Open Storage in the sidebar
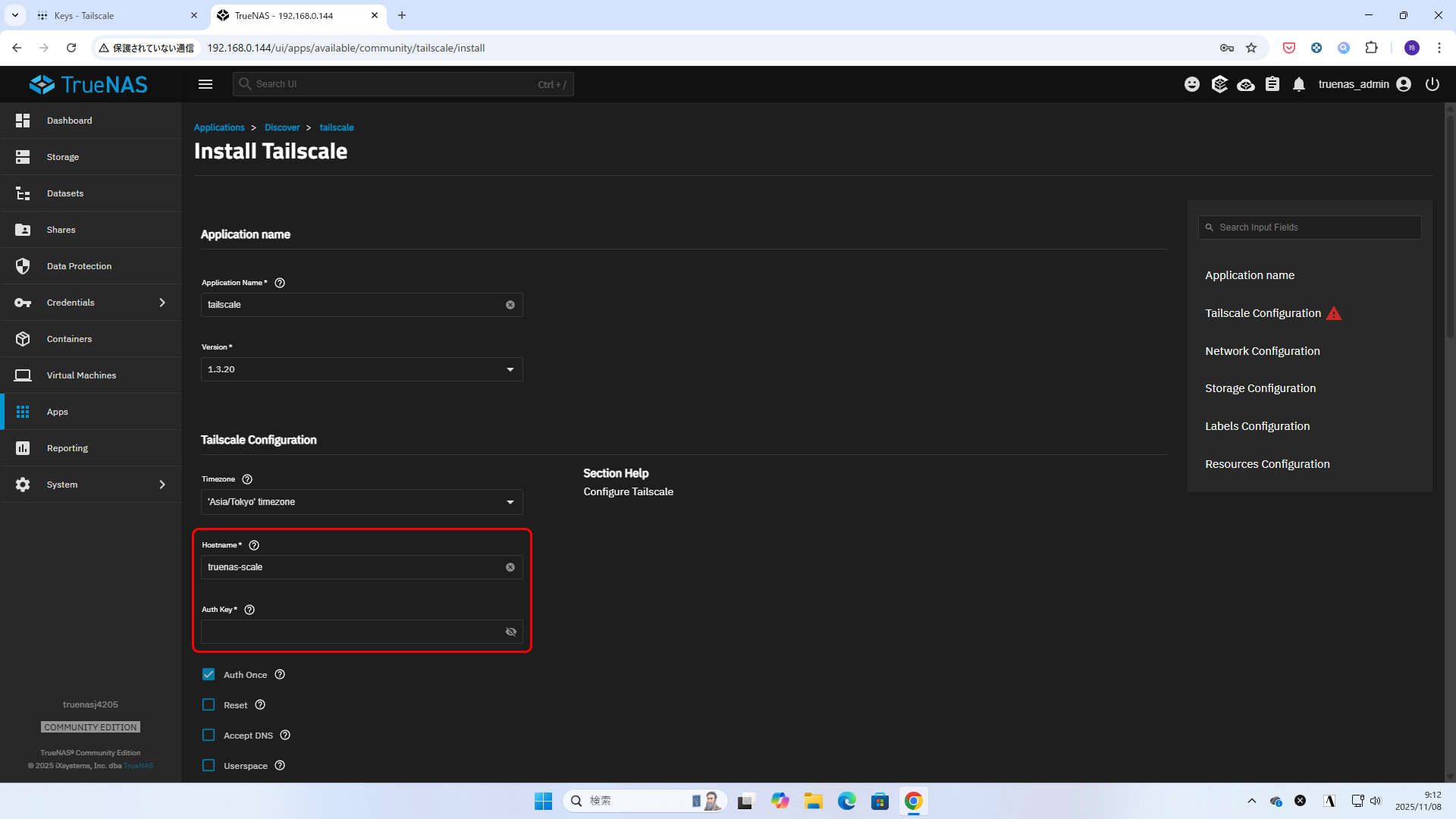 pos(63,157)
